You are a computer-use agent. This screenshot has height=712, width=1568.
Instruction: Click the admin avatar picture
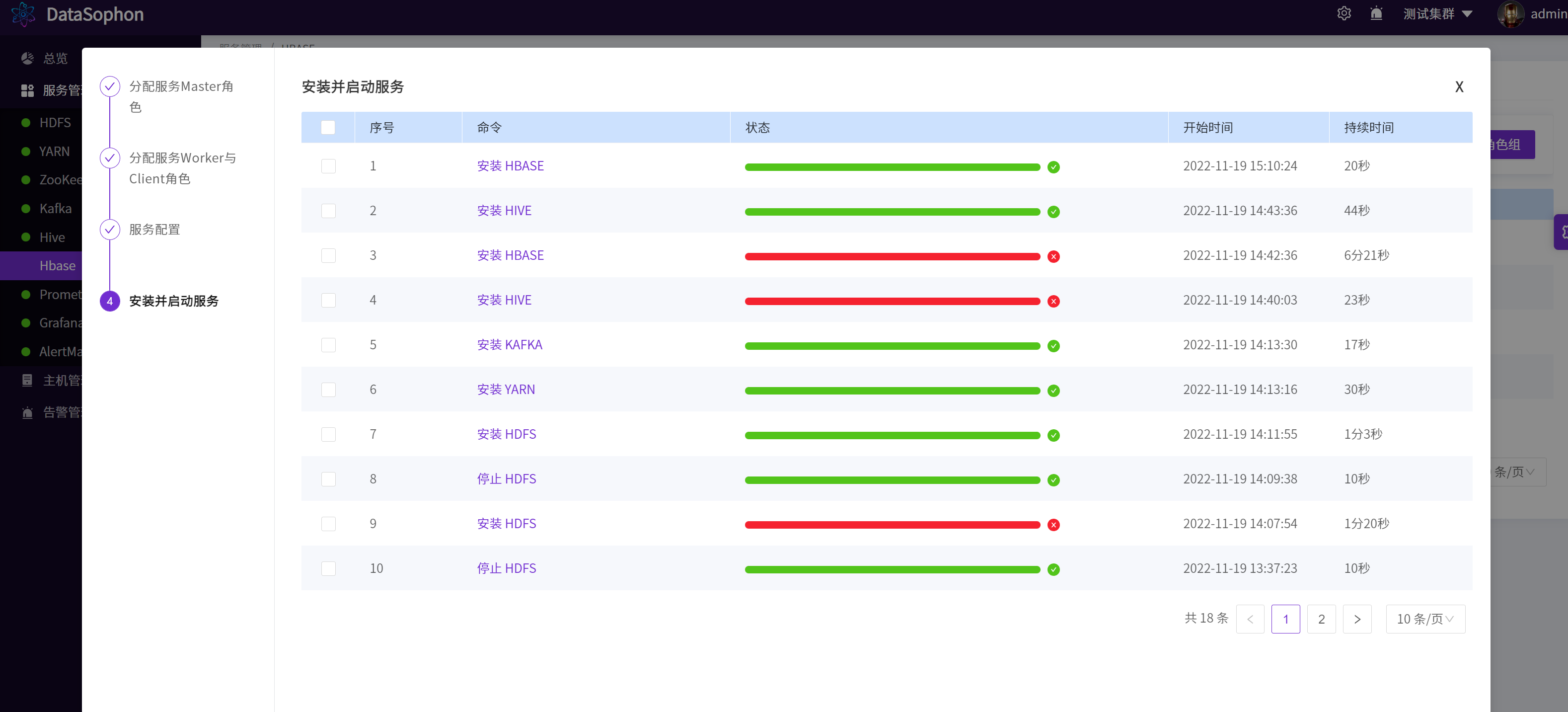tap(1510, 13)
